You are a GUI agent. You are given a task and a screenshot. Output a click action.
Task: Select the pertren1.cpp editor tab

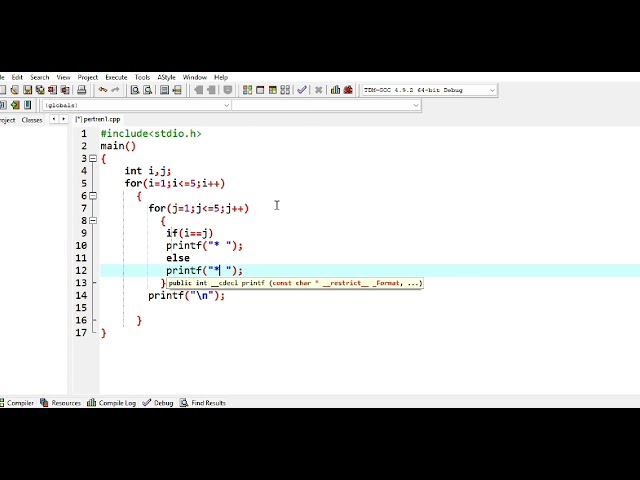(98, 119)
